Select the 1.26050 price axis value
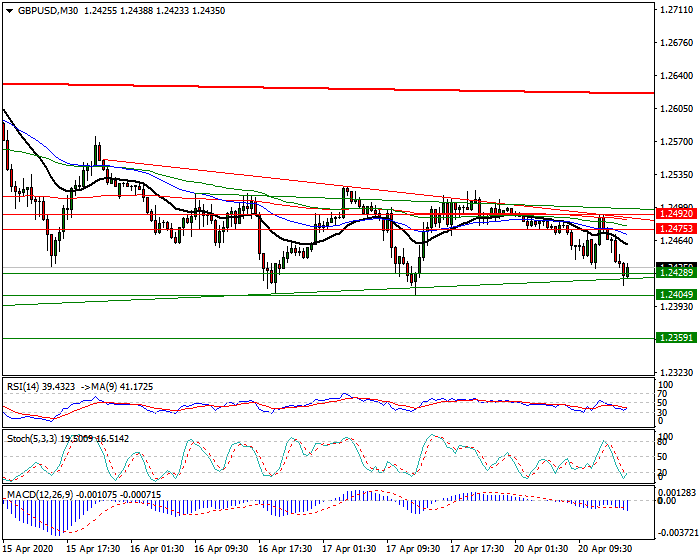 coord(676,109)
